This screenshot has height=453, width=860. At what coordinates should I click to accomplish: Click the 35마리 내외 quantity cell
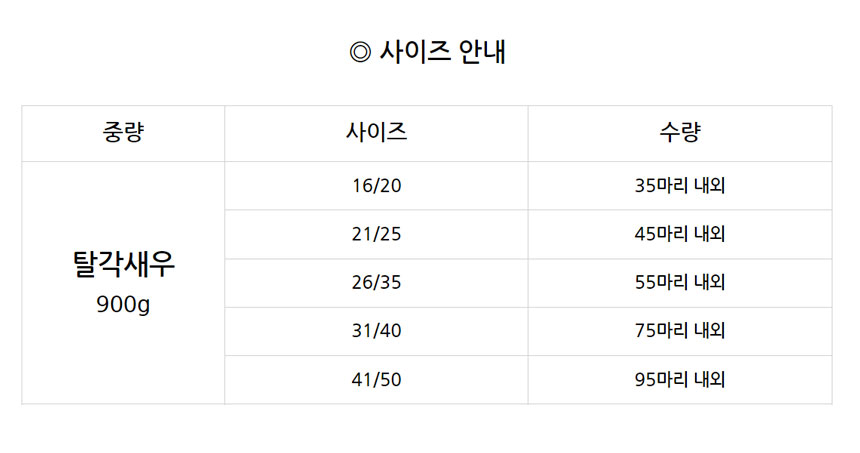[680, 185]
